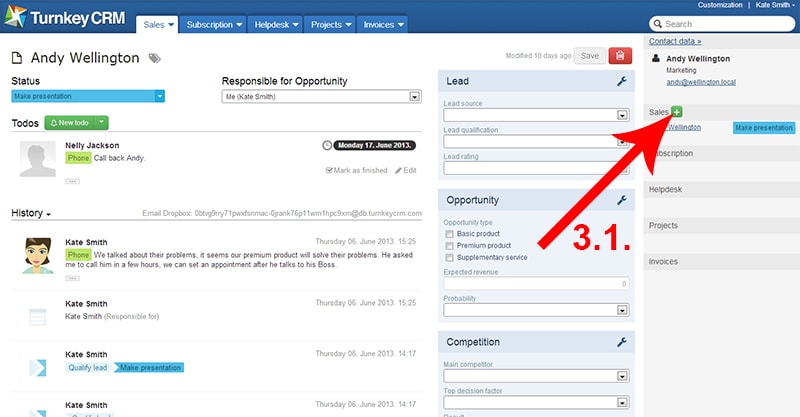Open Lead source dropdown
This screenshot has width=800, height=417.
point(536,115)
